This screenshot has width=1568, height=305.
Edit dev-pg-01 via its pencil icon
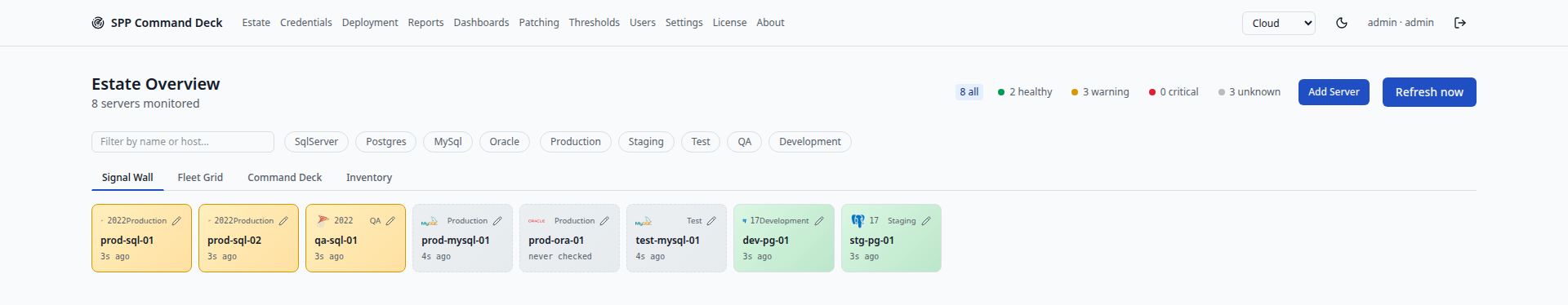pos(819,221)
